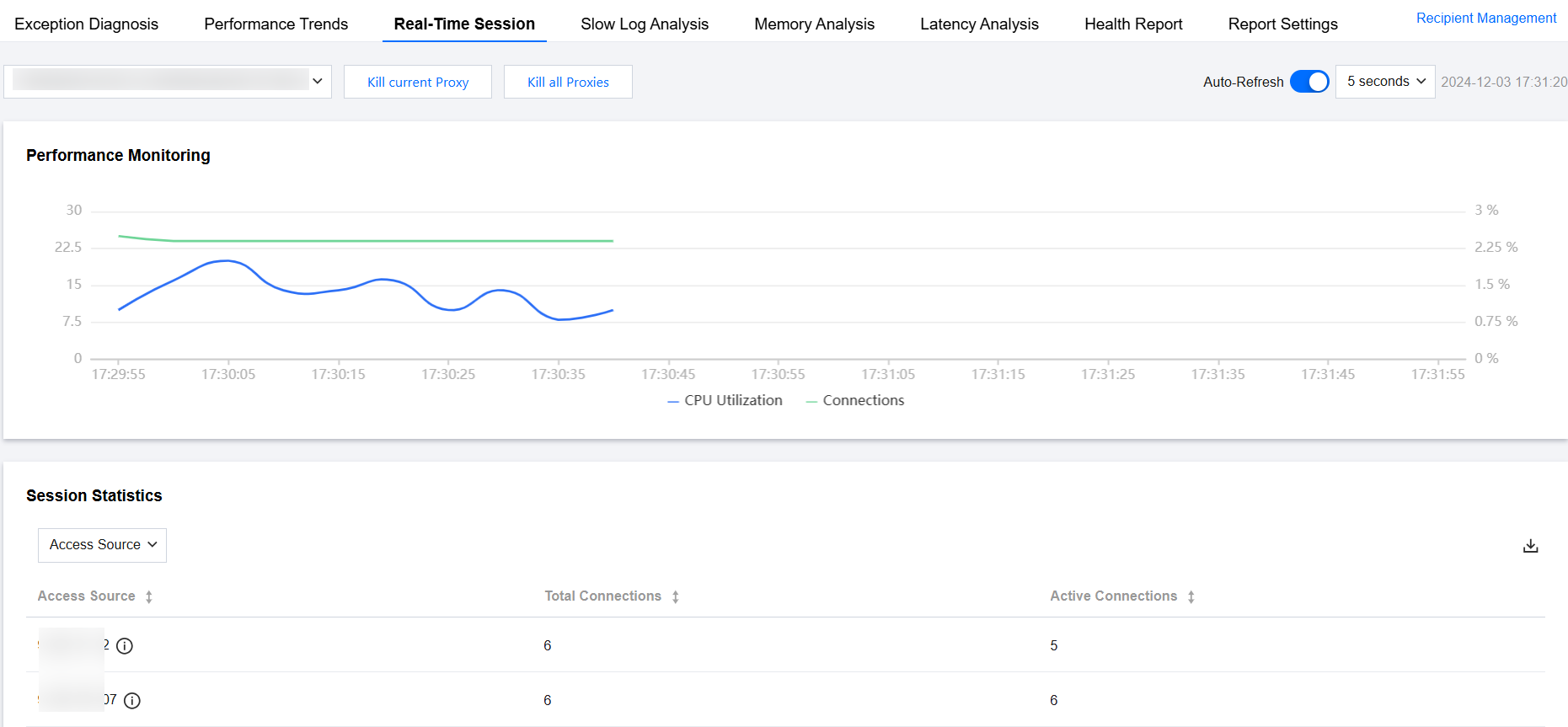Switch to the Slow Log Analysis tab

644,24
